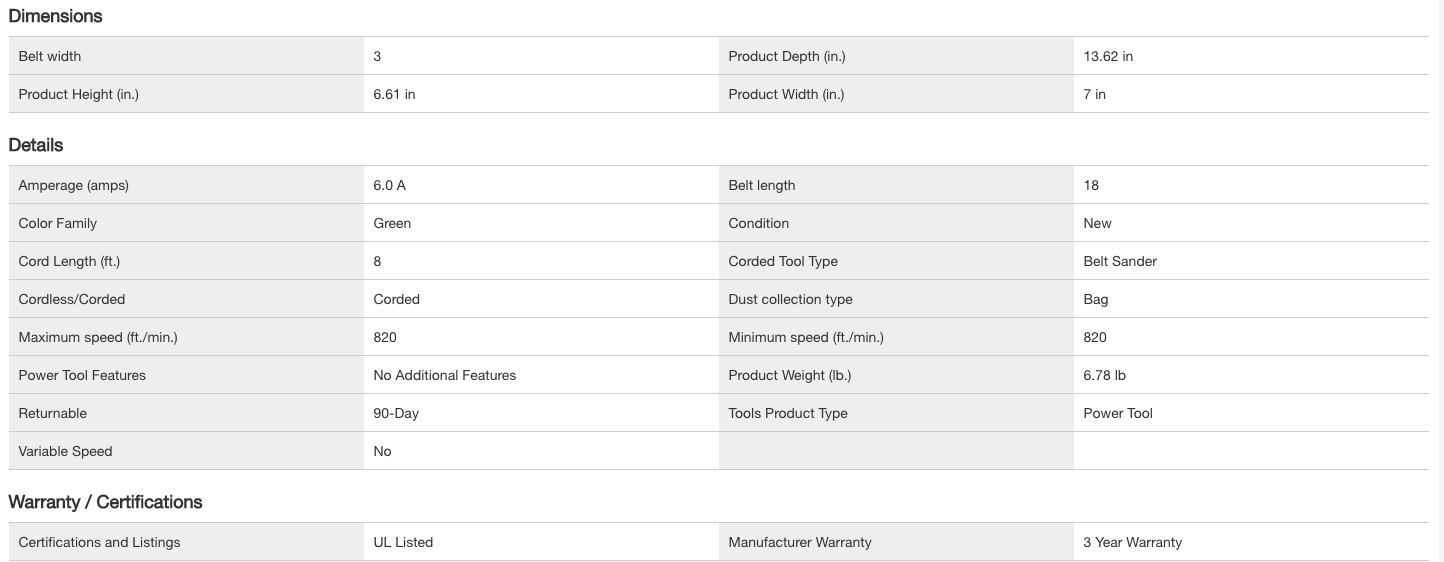Viewport: 1444px width, 562px height.
Task: Select the 6.0 A amperage value
Action: coord(389,185)
